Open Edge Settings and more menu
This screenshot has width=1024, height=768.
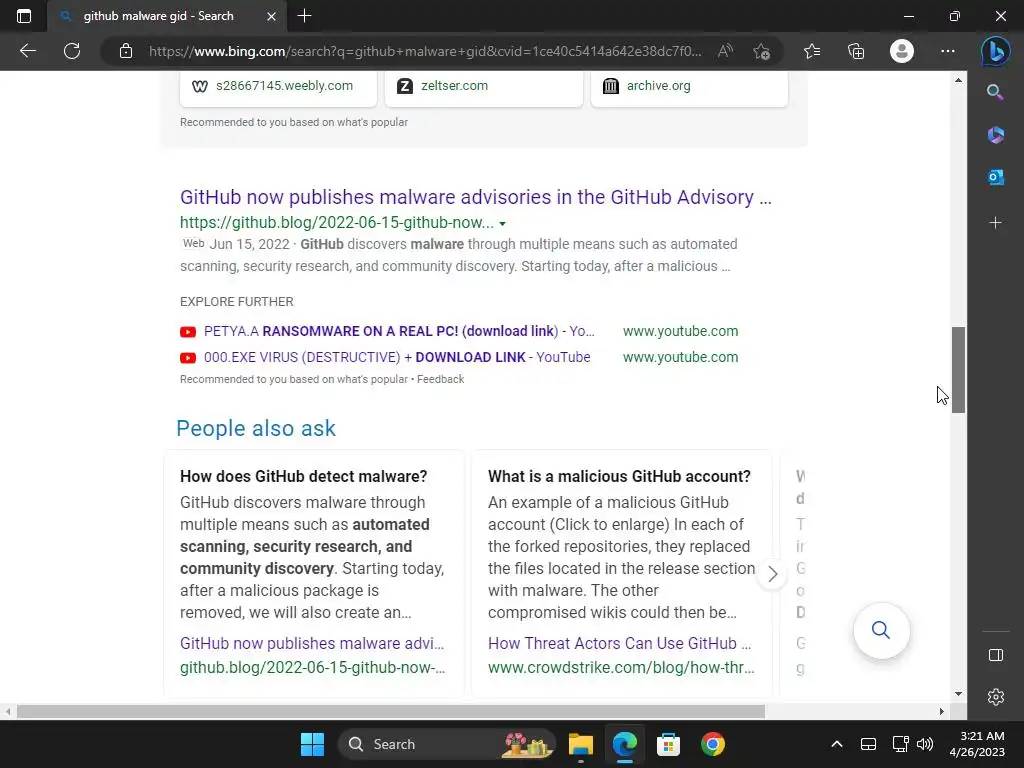[x=948, y=51]
